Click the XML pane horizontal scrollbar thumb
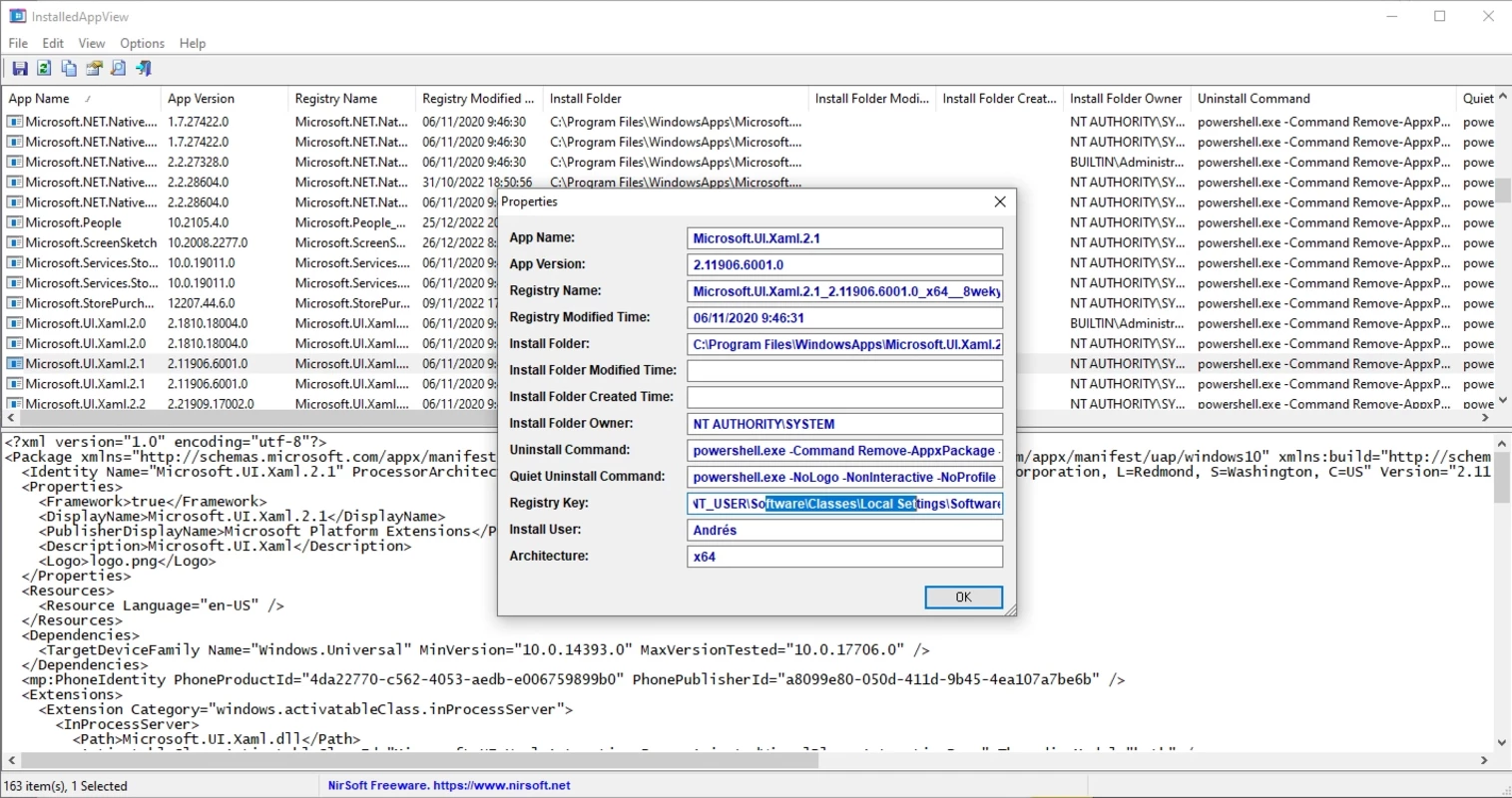This screenshot has width=1512, height=798. coord(418,760)
